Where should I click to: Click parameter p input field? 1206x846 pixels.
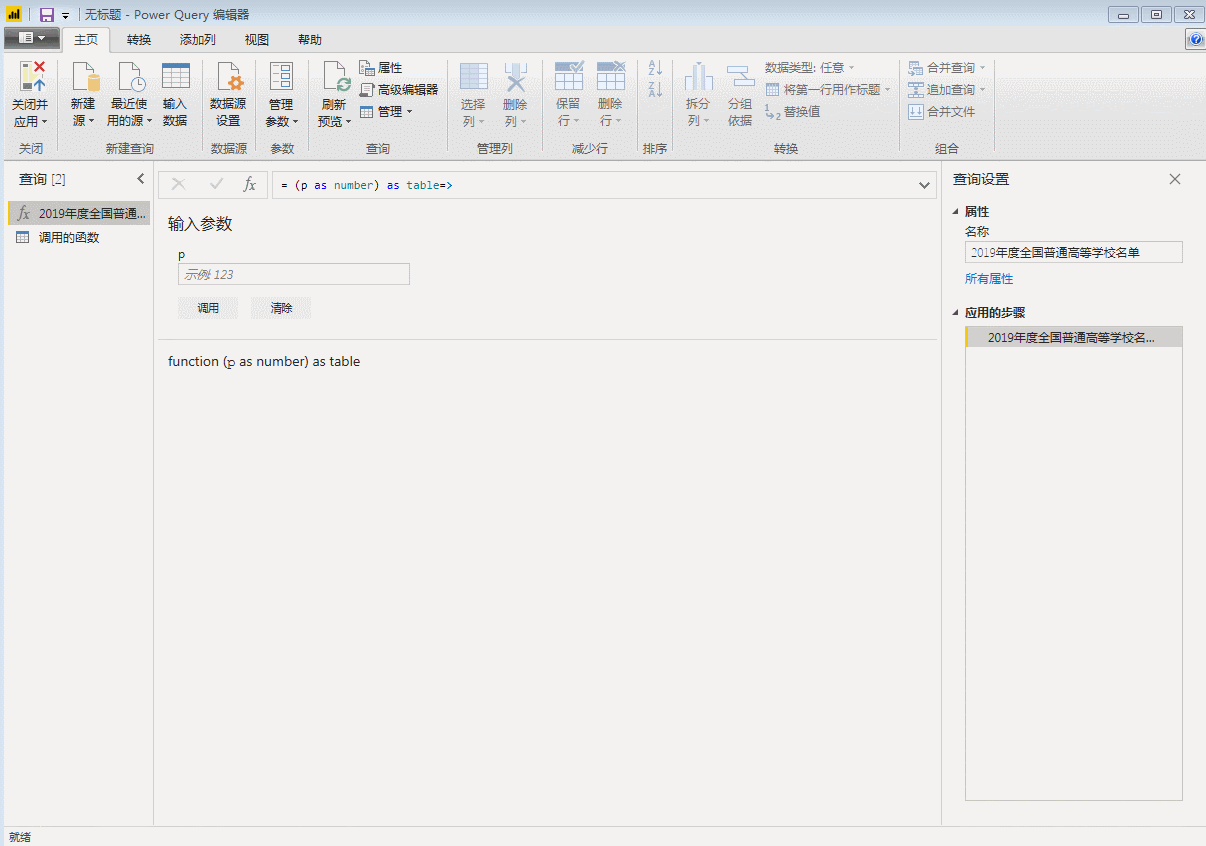point(294,274)
